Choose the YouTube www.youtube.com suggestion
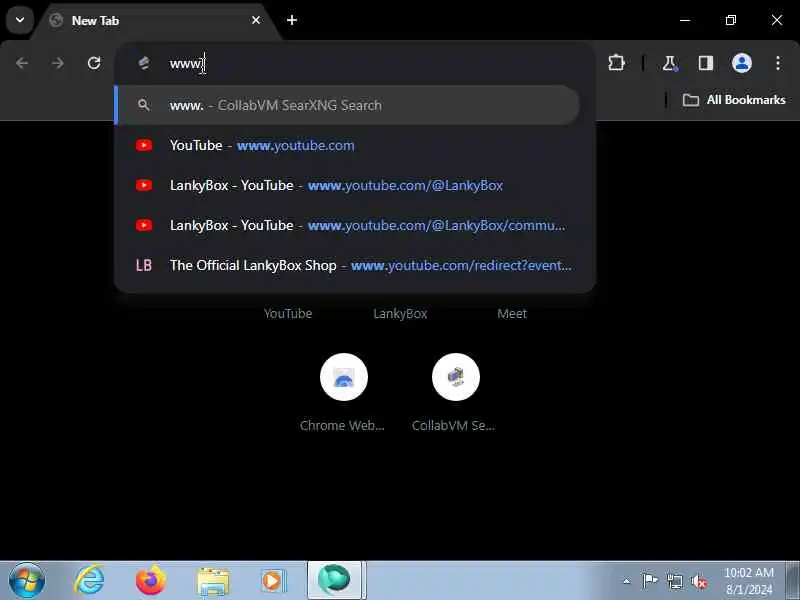This screenshot has width=800, height=600. (348, 145)
